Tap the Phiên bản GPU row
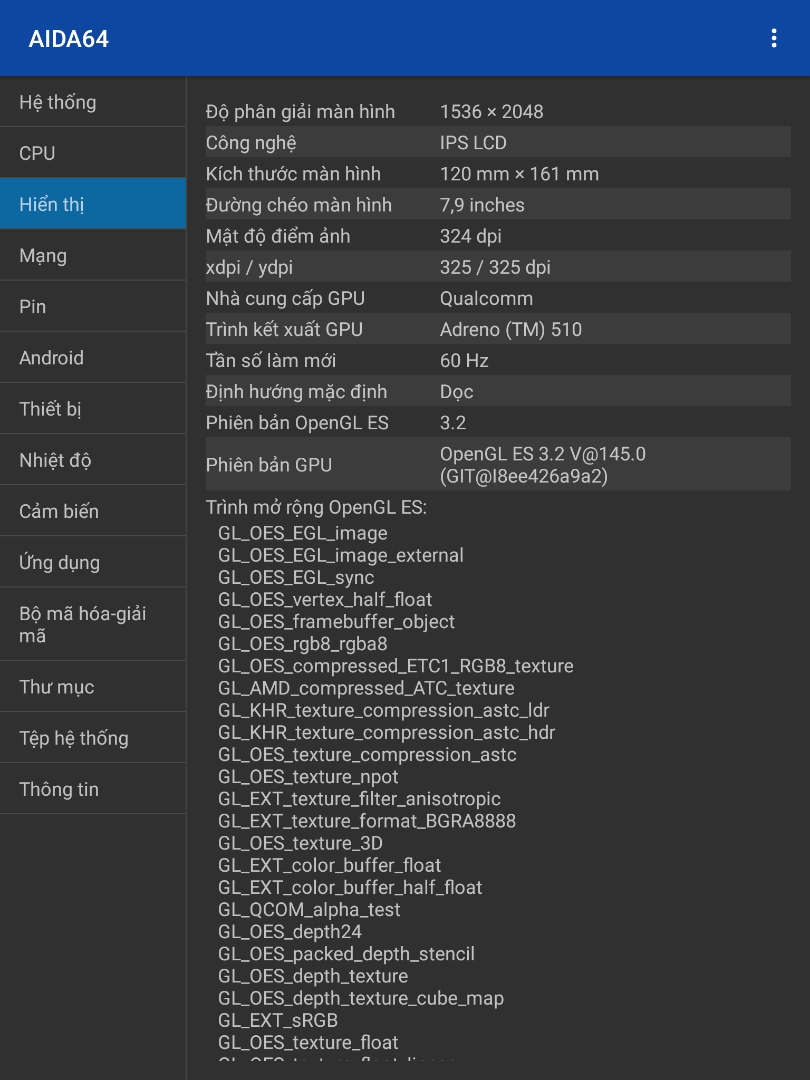The height and width of the screenshot is (1080, 810). coord(498,465)
